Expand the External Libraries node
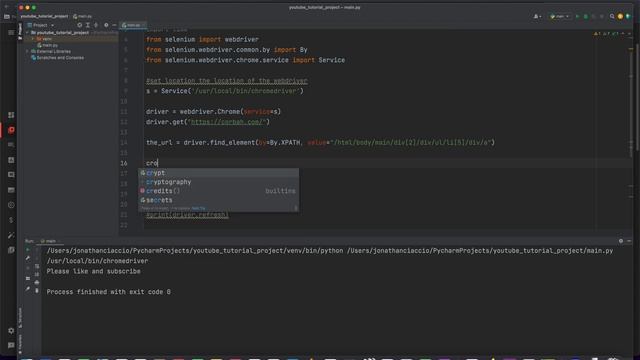The width and height of the screenshot is (640, 360). 28,51
